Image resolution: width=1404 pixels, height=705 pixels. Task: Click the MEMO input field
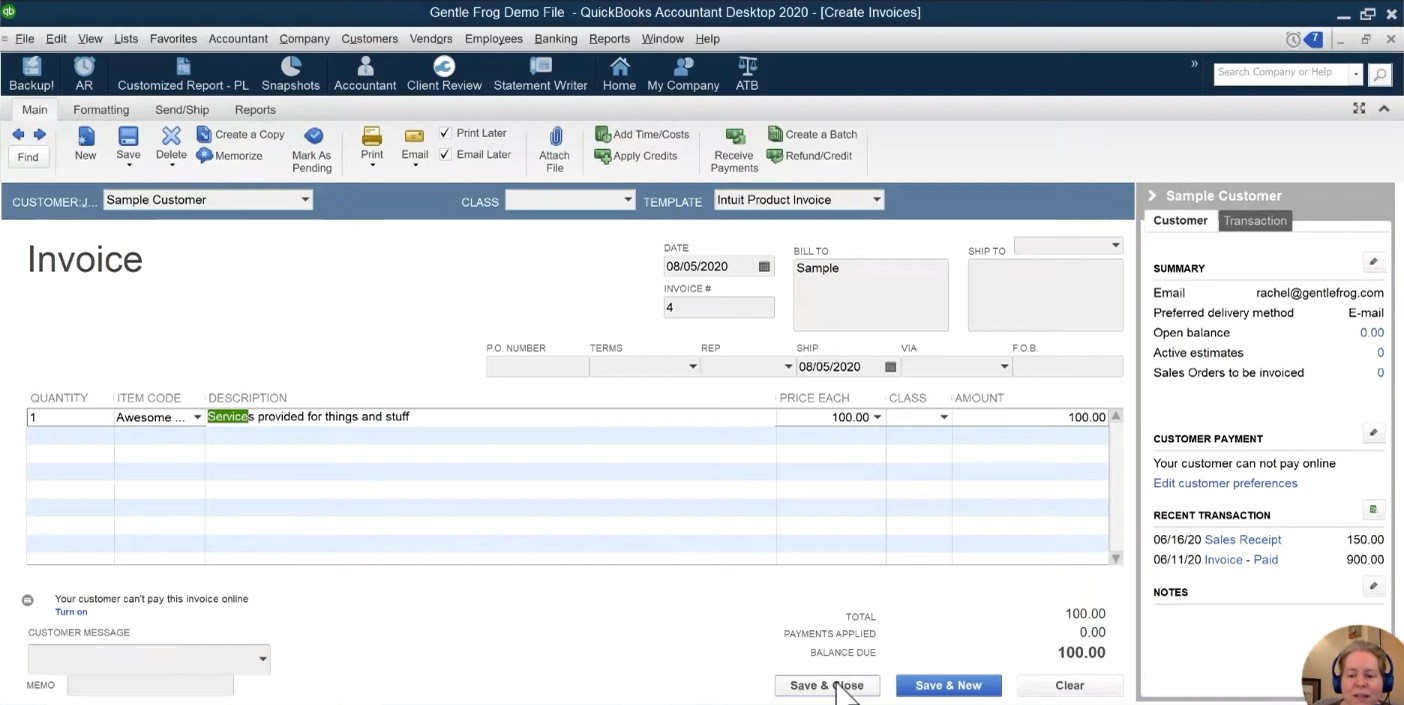(x=150, y=685)
